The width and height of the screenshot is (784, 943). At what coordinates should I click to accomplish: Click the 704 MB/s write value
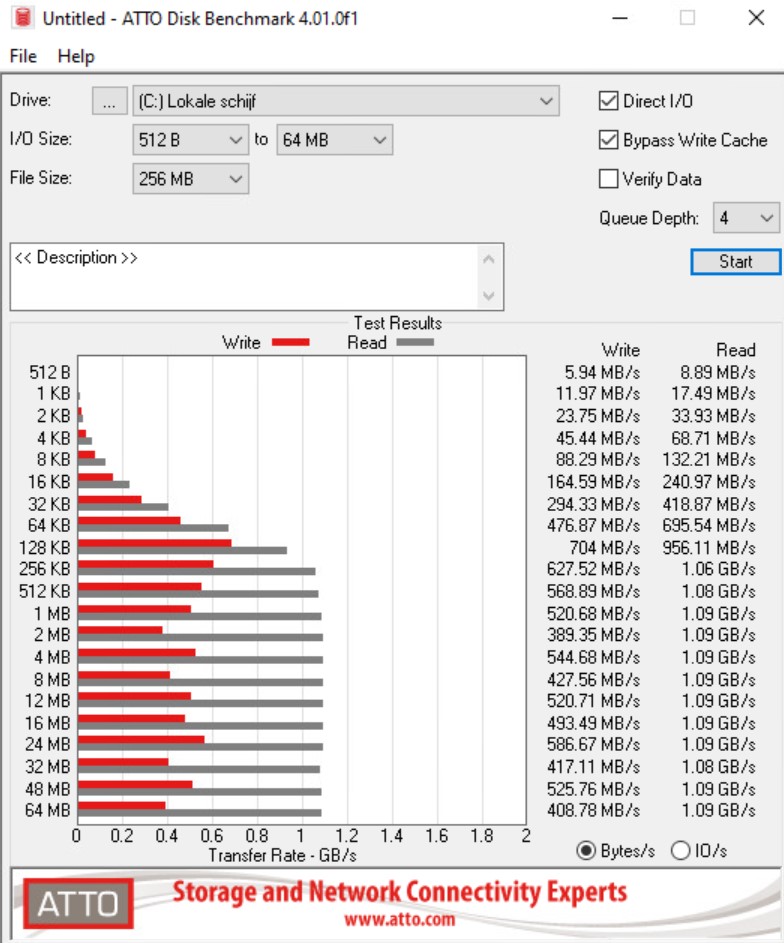(604, 548)
